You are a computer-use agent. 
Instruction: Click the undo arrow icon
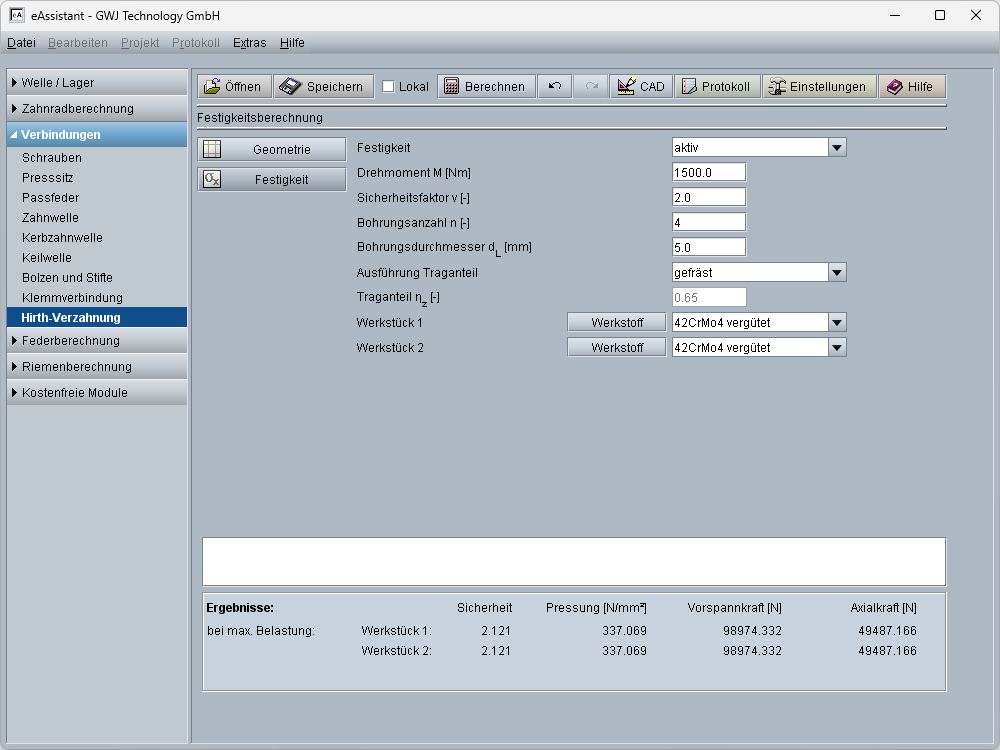coord(555,87)
